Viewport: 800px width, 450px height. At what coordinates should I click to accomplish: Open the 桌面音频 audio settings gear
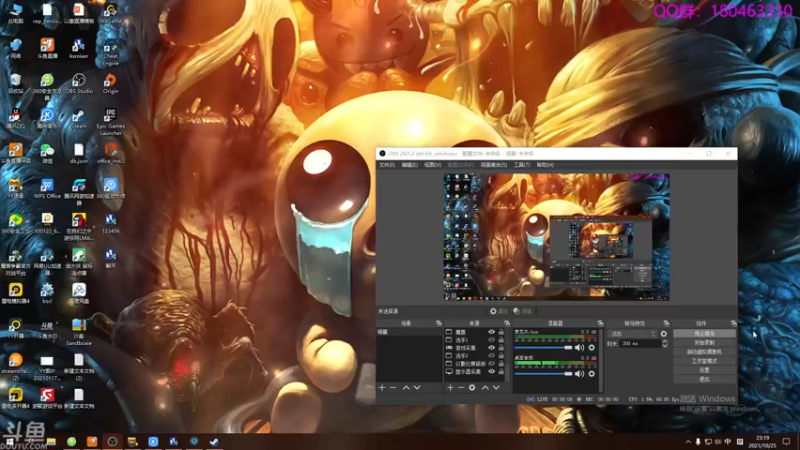point(591,374)
